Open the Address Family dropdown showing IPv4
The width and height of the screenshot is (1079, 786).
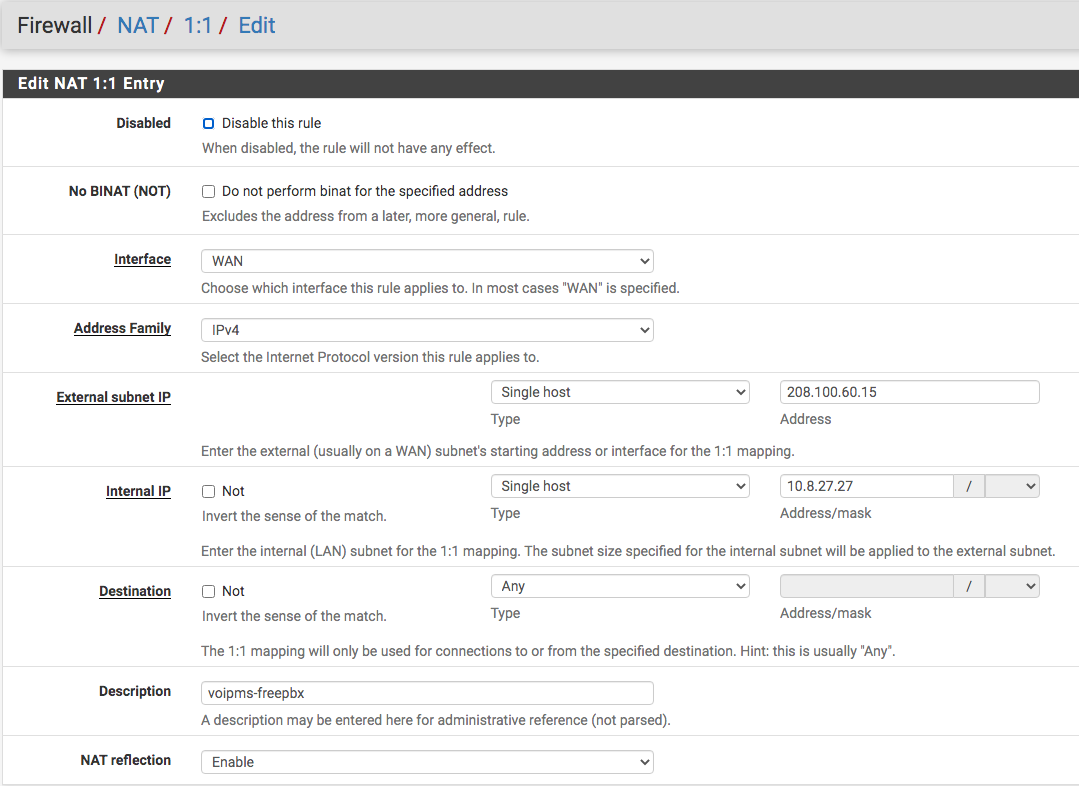427,330
